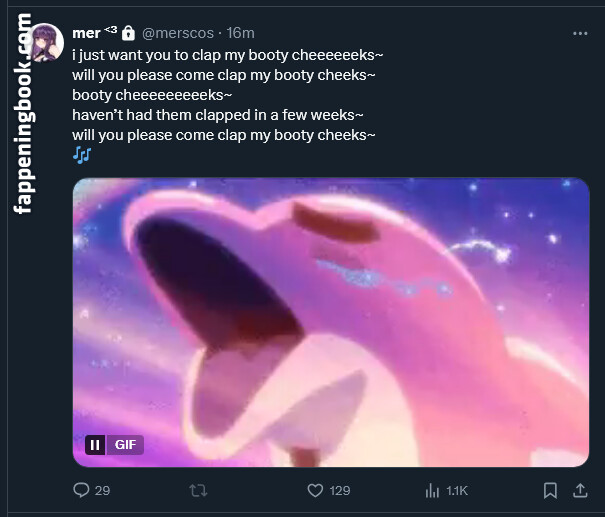The height and width of the screenshot is (517, 605).
Task: Click the GIF label badge
Action: (126, 445)
